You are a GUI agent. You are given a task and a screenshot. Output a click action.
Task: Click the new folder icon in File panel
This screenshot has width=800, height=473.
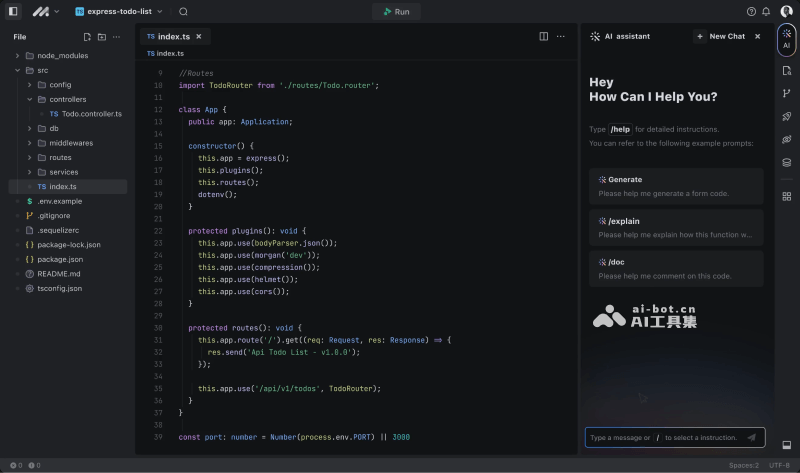tap(101, 36)
